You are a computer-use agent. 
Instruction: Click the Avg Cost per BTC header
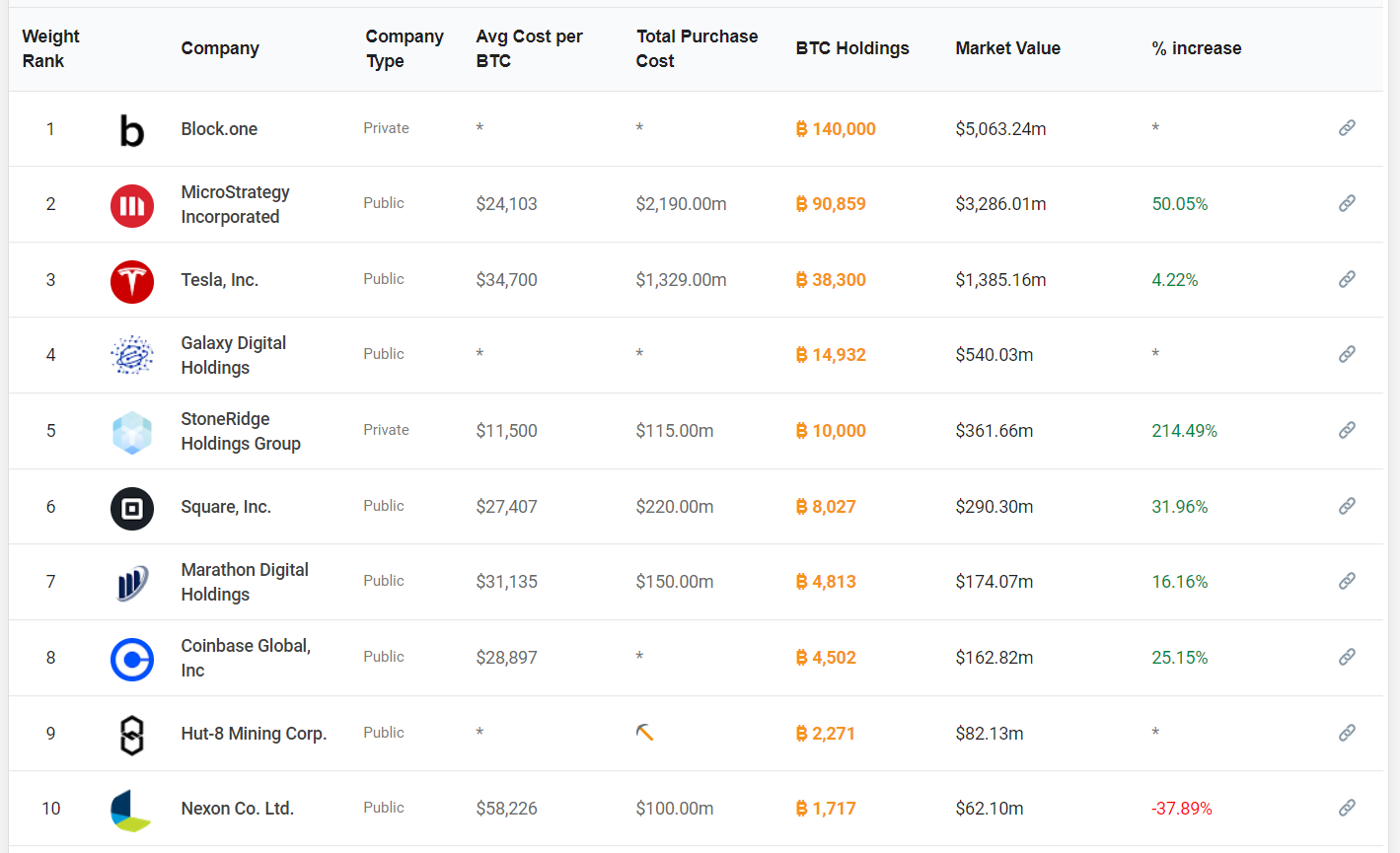tap(529, 48)
